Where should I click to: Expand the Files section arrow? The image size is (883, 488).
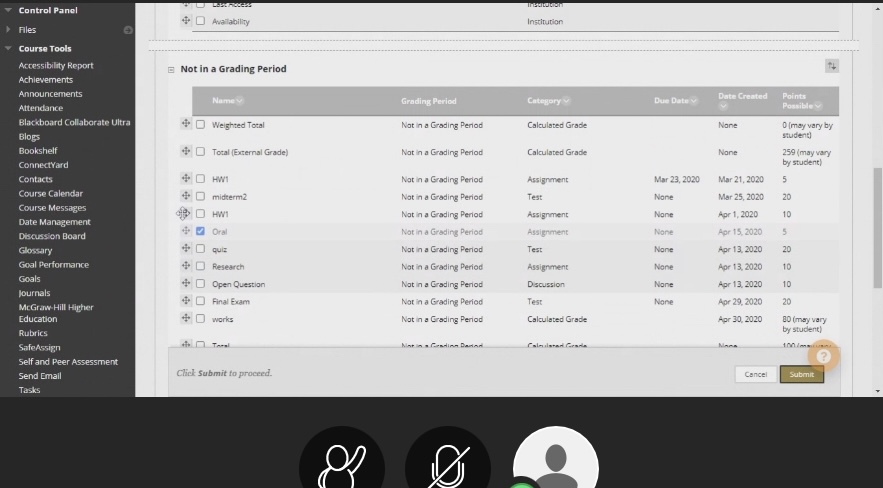[8, 29]
